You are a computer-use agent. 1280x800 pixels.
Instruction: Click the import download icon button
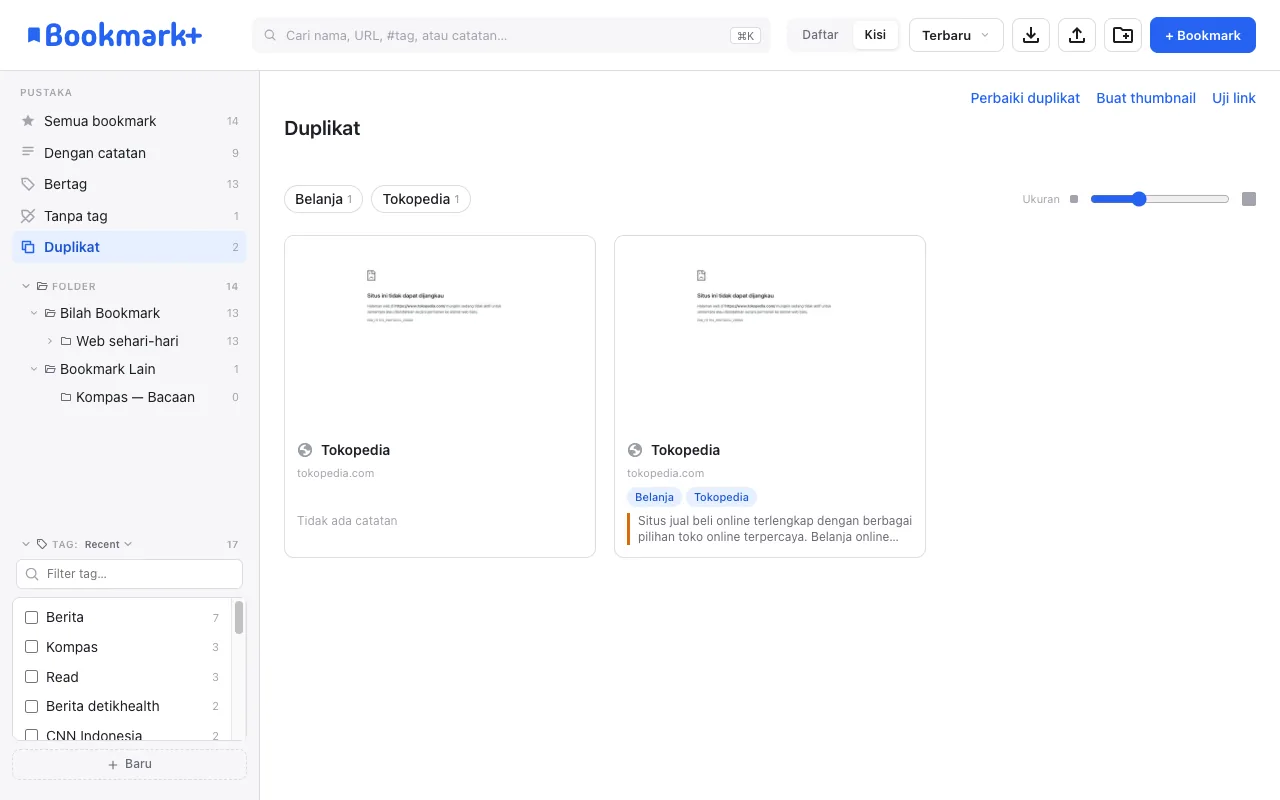pyautogui.click(x=1031, y=35)
